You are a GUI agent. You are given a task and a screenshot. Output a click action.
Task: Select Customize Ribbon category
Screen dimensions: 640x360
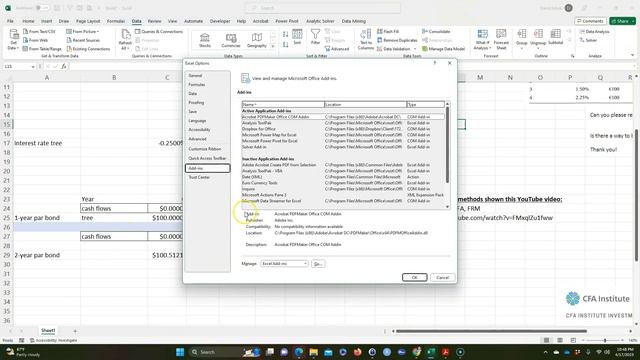click(207, 149)
